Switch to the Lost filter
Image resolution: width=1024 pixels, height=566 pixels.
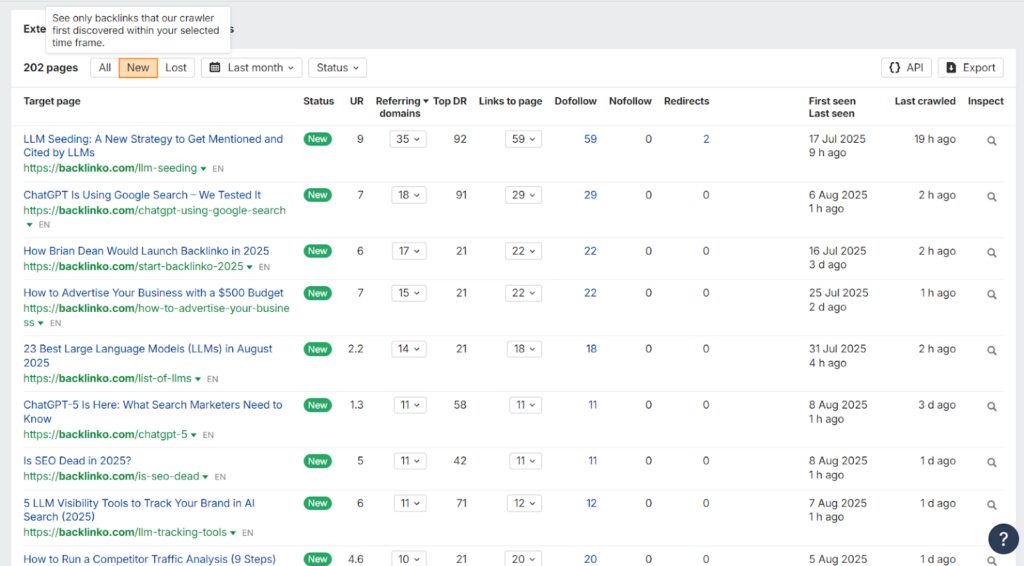[x=176, y=67]
